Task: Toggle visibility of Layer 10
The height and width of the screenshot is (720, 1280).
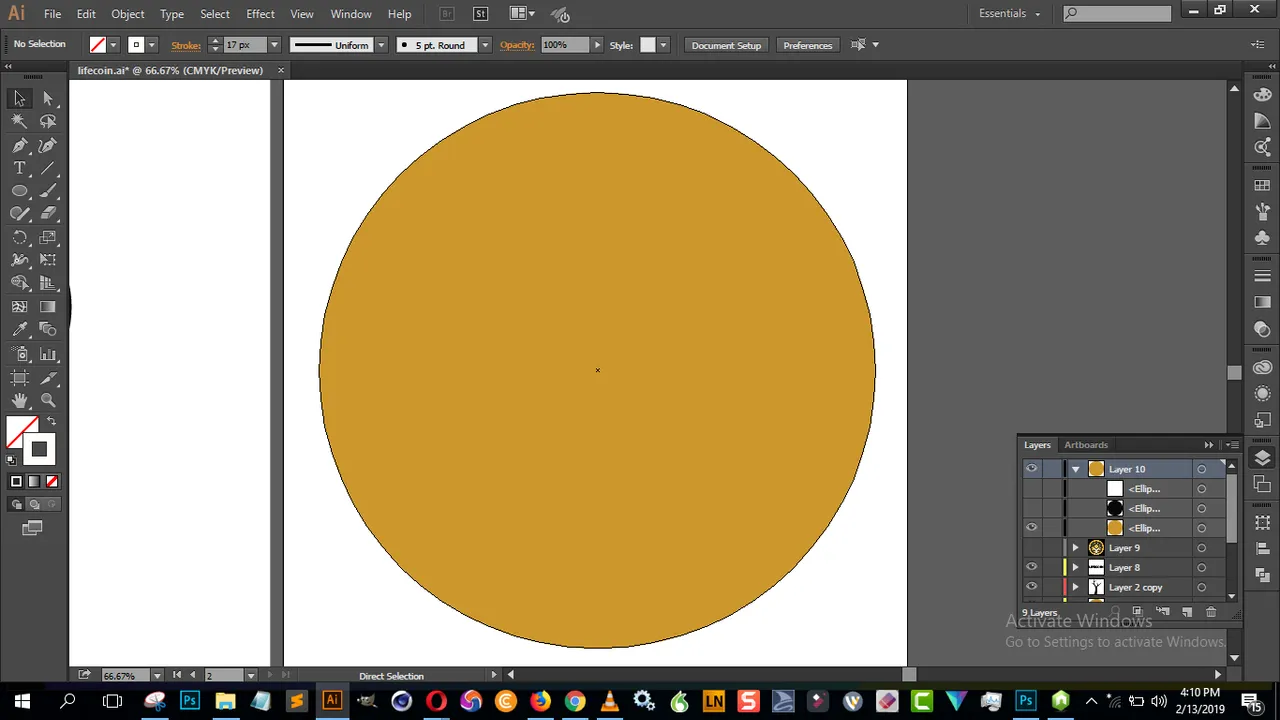Action: (1031, 469)
